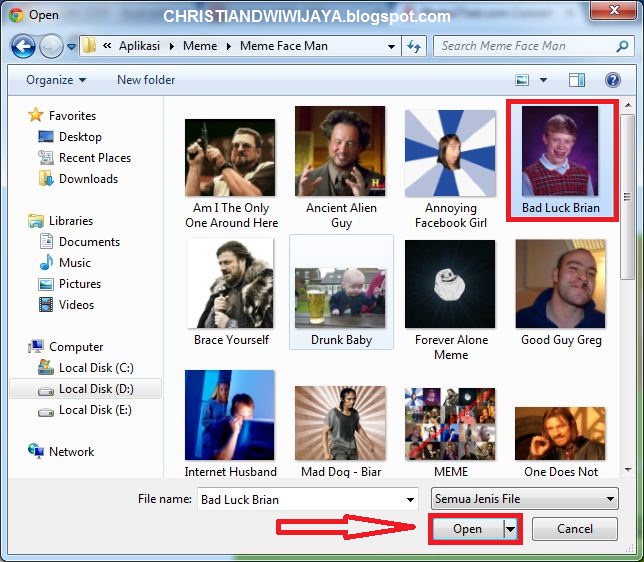Expand the Open button split arrow
The width and height of the screenshot is (644, 562).
pos(510,529)
